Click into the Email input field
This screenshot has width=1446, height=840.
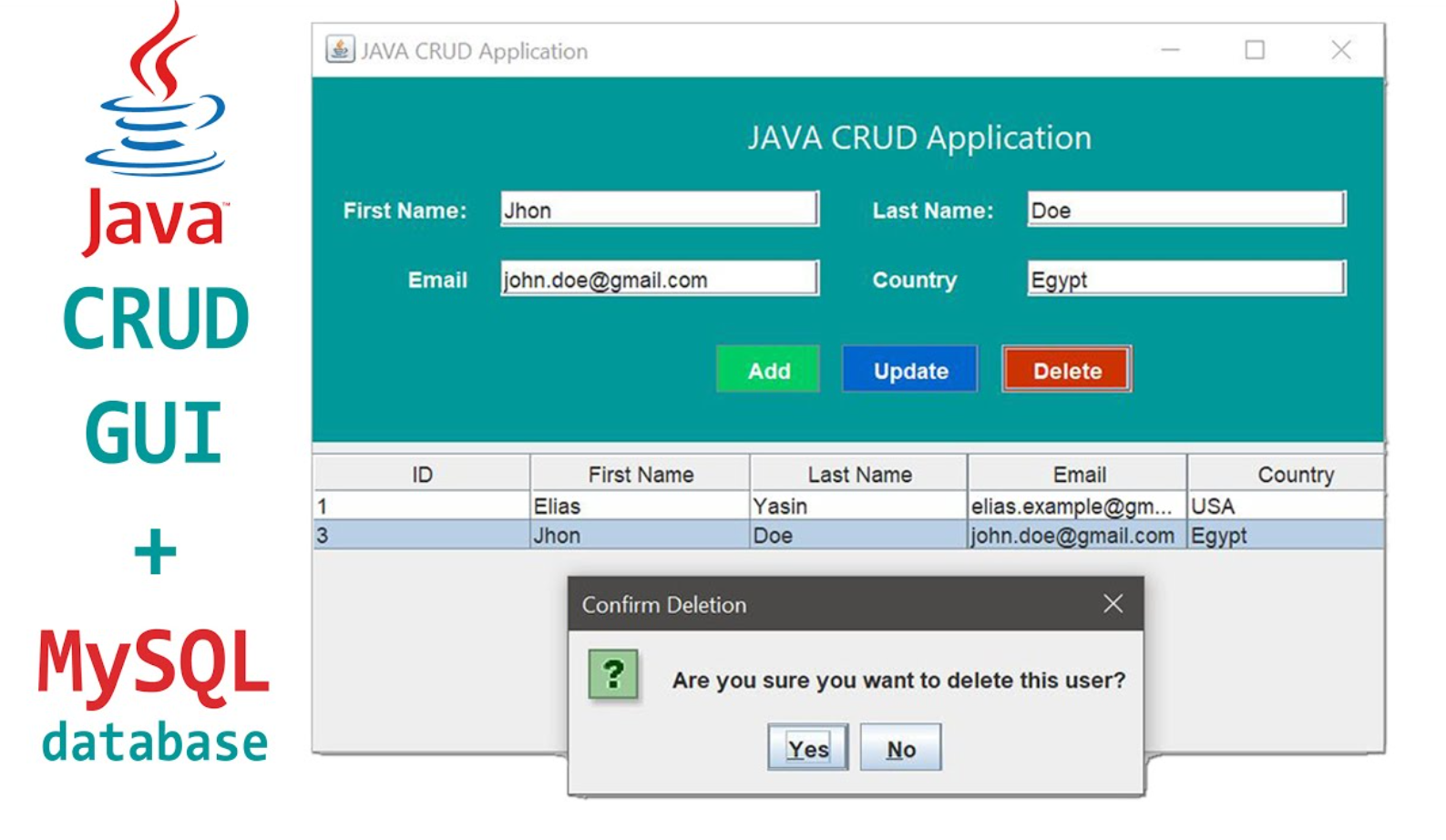[x=660, y=279]
